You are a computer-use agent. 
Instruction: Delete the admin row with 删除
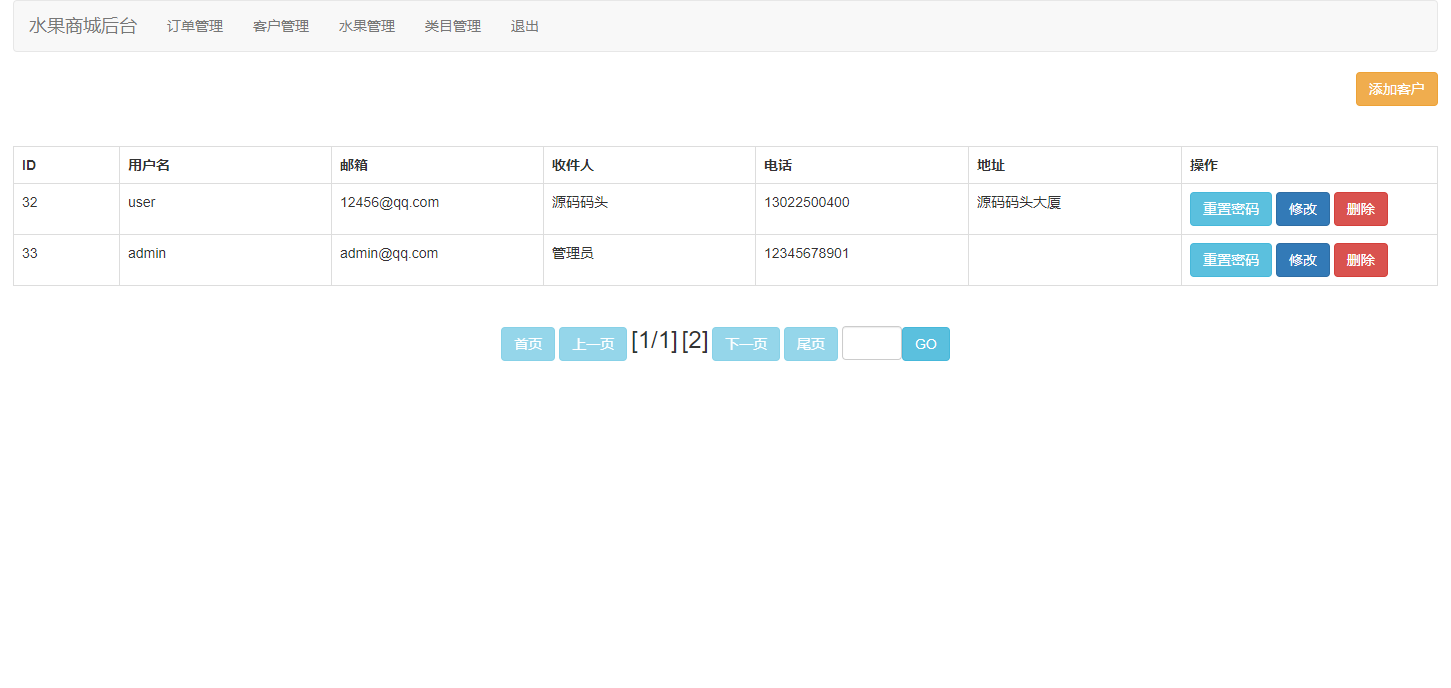pos(1360,260)
